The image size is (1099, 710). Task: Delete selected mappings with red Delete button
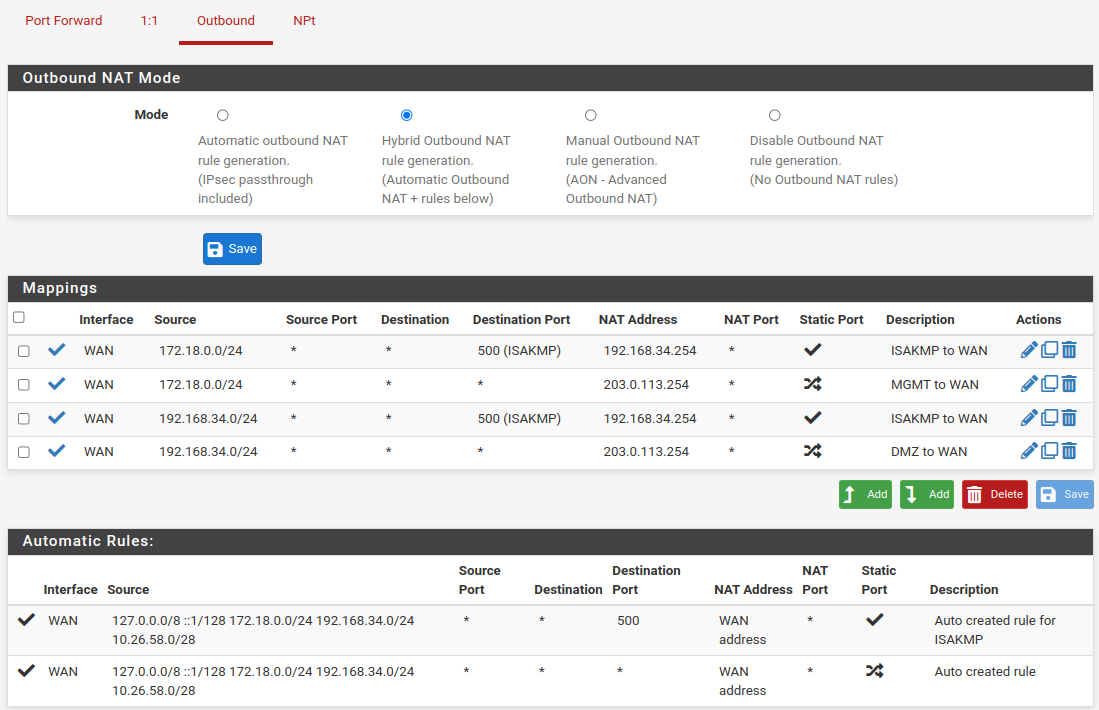[995, 494]
